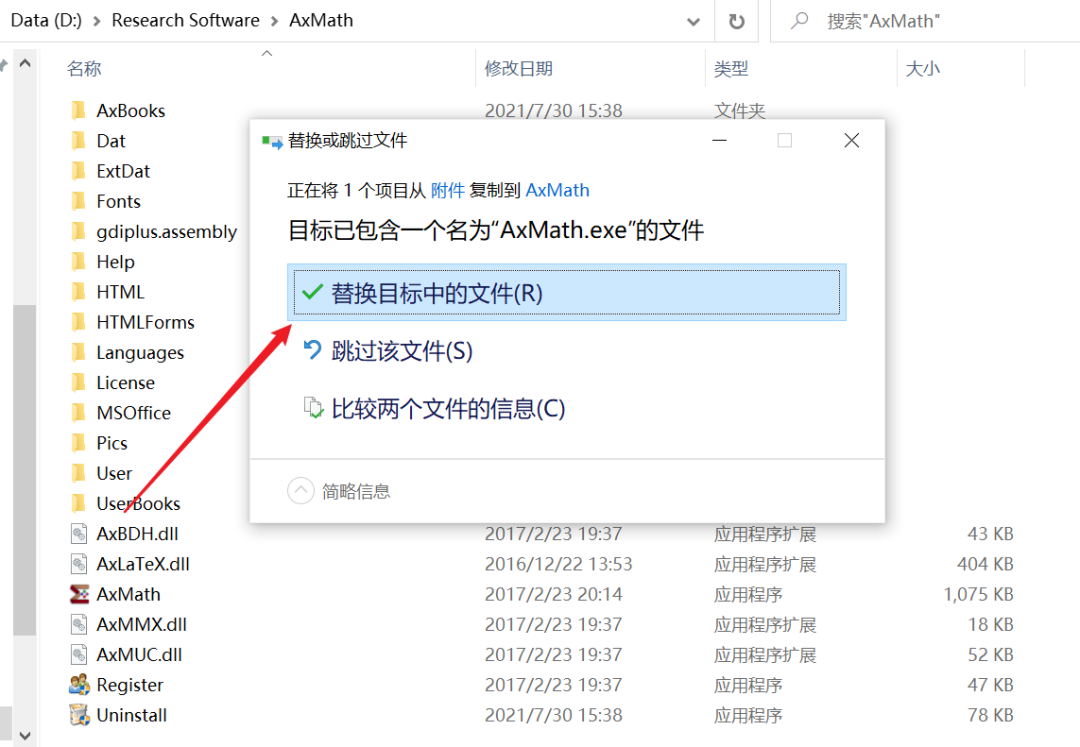Click the AxMath application icon
Viewport: 1080px width, 747px height.
click(79, 594)
